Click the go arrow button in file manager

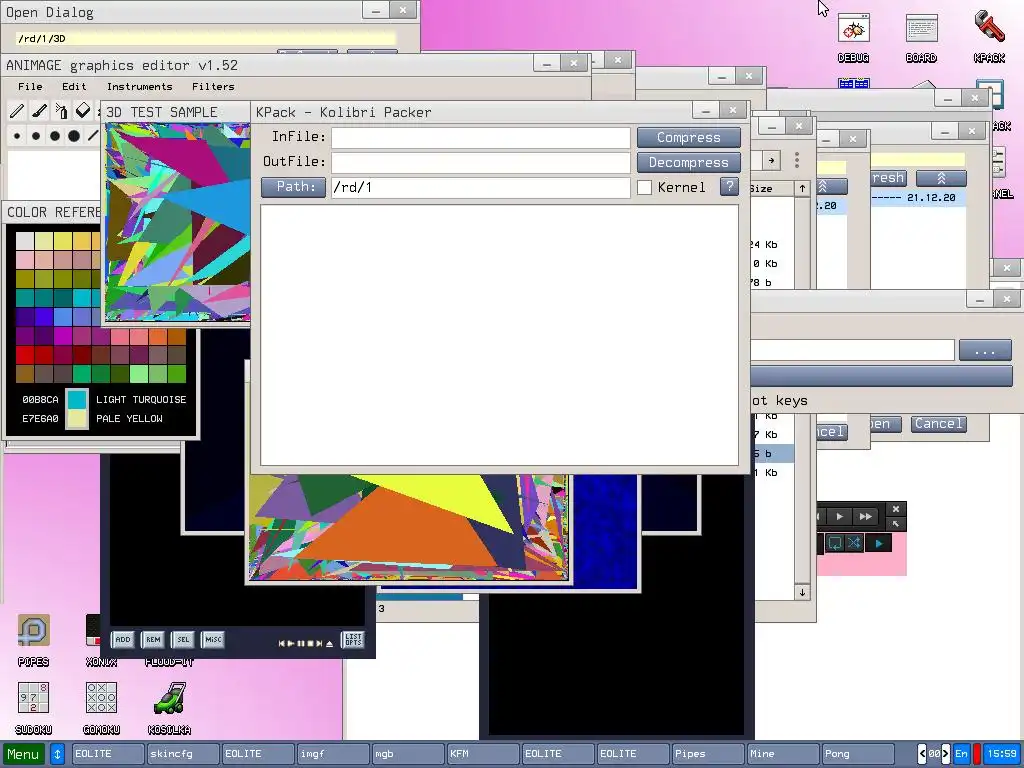coord(771,160)
